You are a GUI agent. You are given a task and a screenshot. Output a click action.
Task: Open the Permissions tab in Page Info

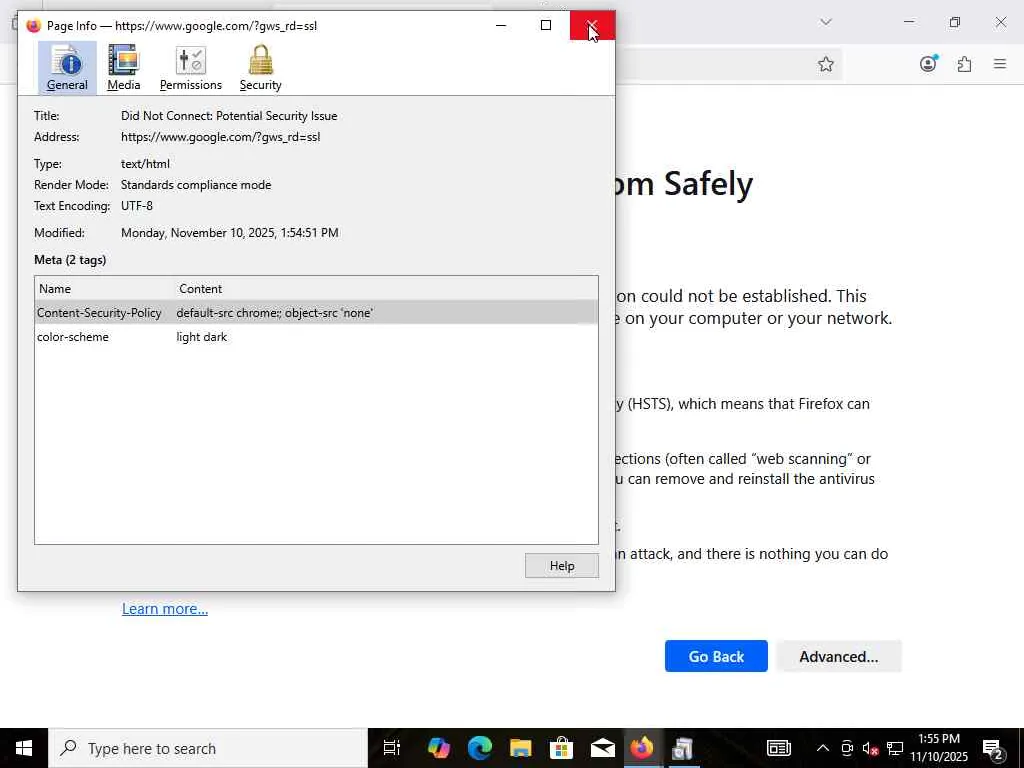tap(191, 68)
